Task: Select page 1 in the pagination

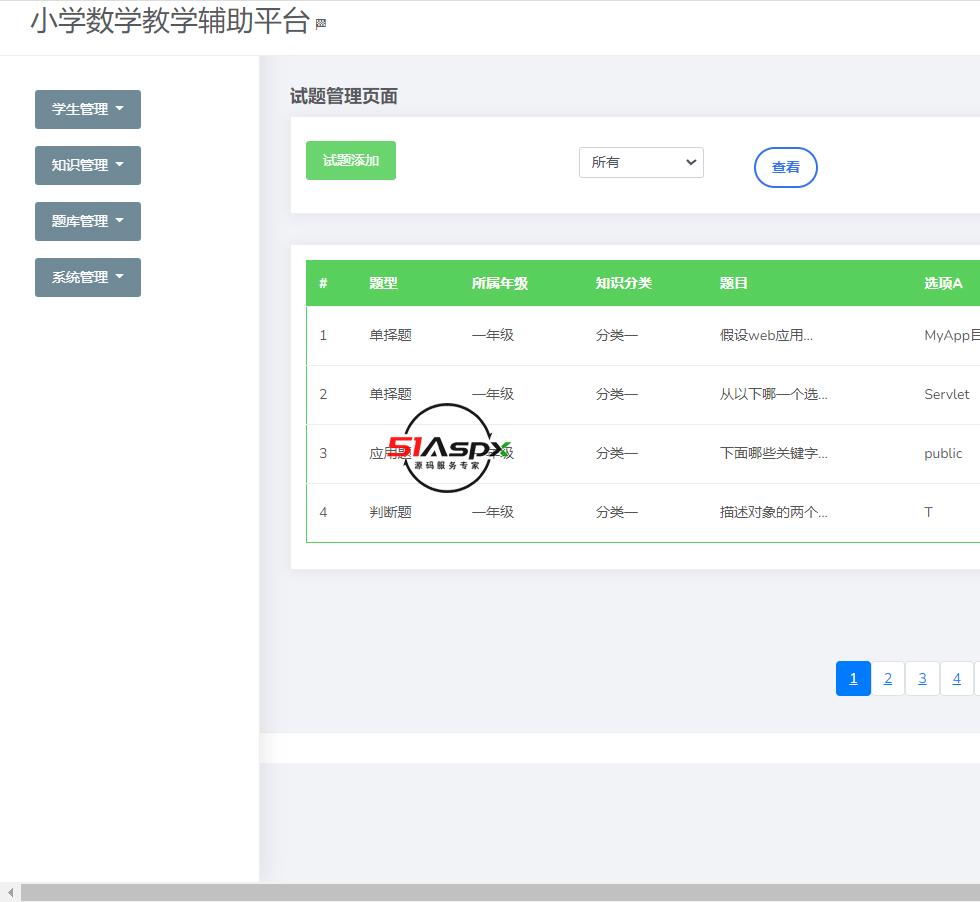Action: 853,678
